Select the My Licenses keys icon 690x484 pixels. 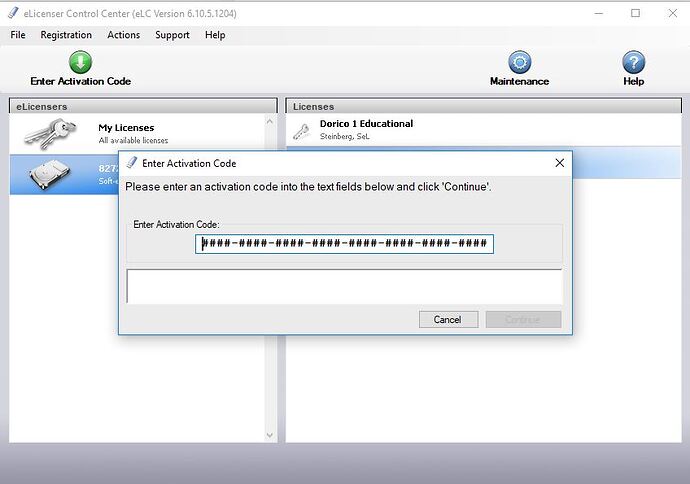pos(51,133)
